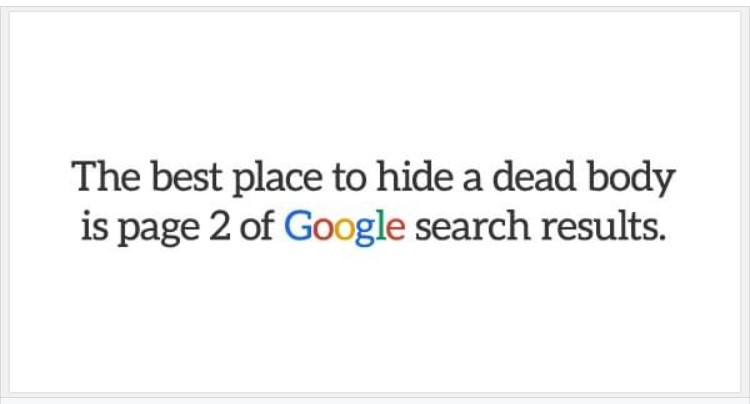The image size is (750, 404).
Task: Click the word "dead"
Action: (x=534, y=176)
